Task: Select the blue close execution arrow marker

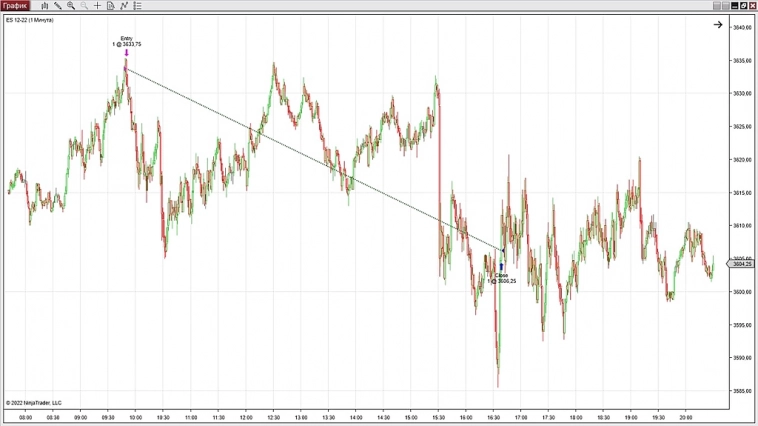Action: [501, 267]
